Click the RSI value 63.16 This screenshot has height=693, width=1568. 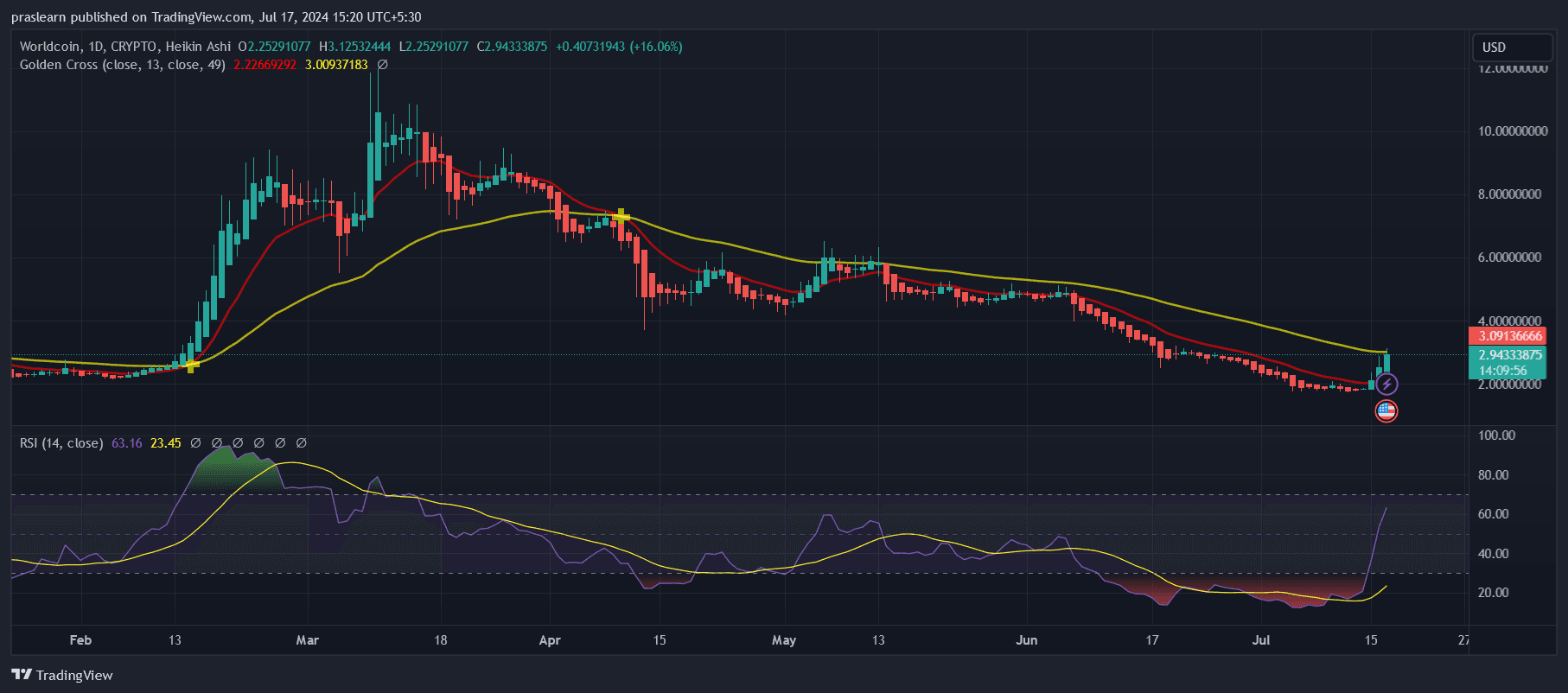click(127, 442)
